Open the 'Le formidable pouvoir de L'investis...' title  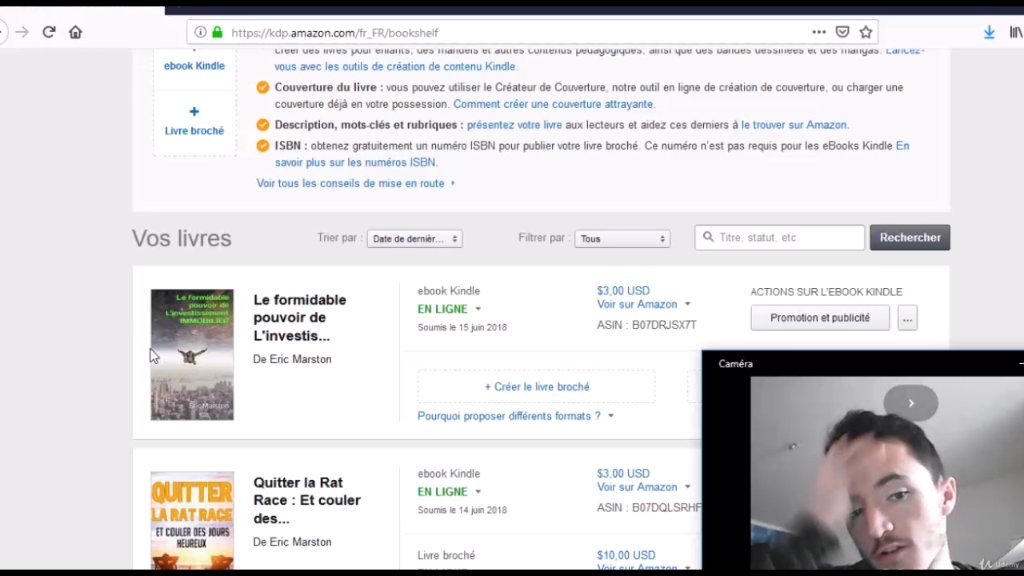click(300, 318)
